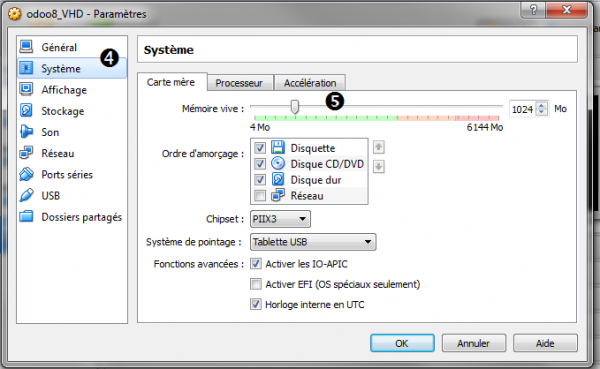Click the gear icon in title bar
This screenshot has height=369, width=600.
coord(15,14)
